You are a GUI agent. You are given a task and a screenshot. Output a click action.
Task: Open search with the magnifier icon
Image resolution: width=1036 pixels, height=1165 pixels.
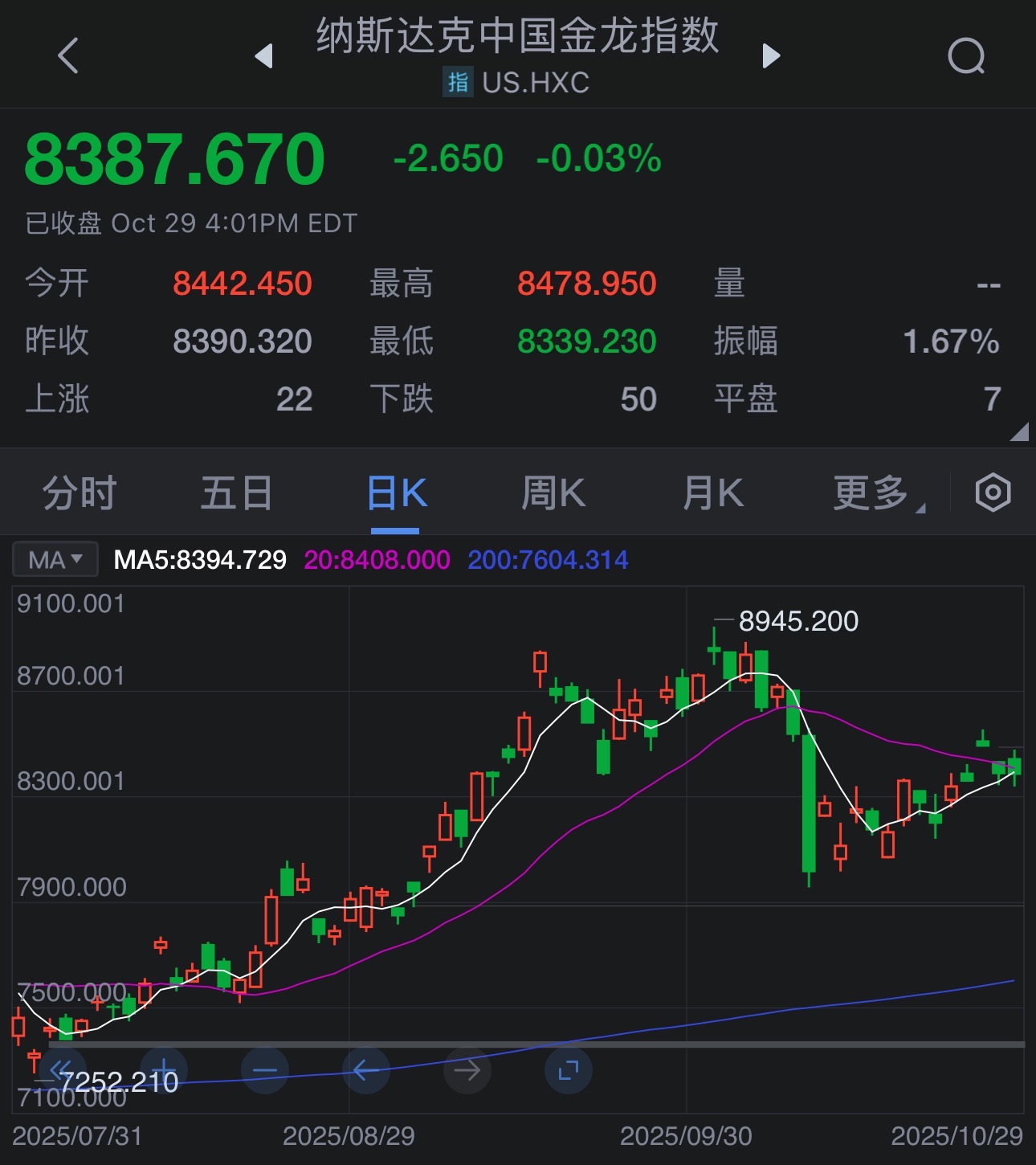click(x=966, y=56)
